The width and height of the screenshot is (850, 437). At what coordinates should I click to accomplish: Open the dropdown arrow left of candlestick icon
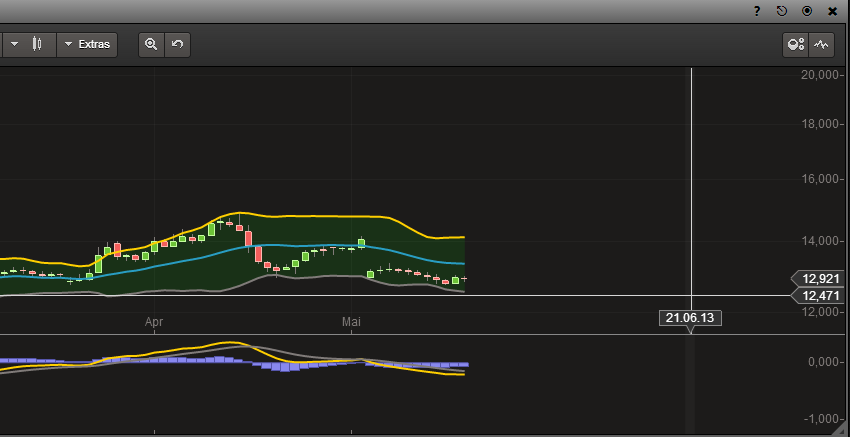[15, 44]
